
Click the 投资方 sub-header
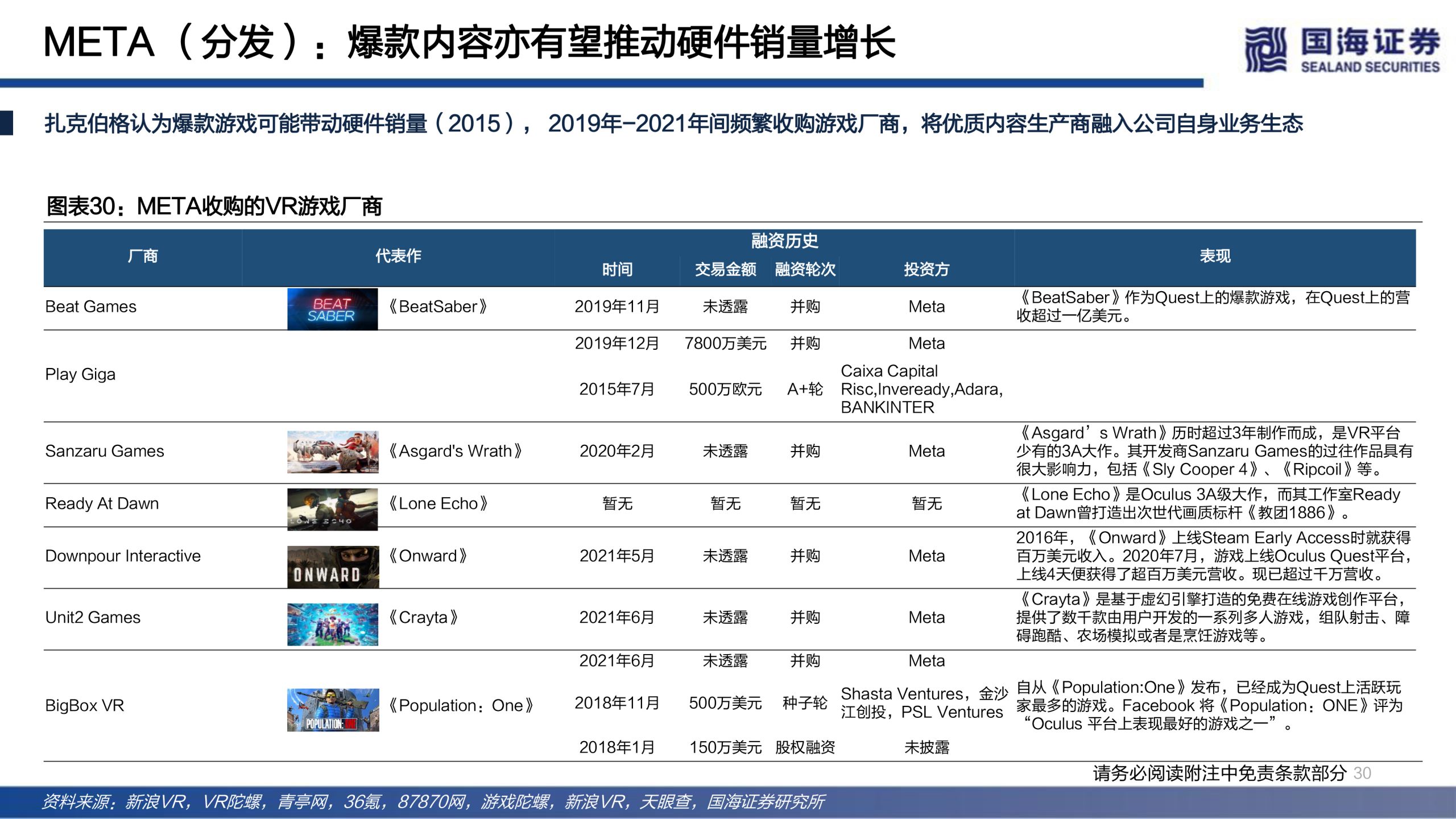coord(926,270)
